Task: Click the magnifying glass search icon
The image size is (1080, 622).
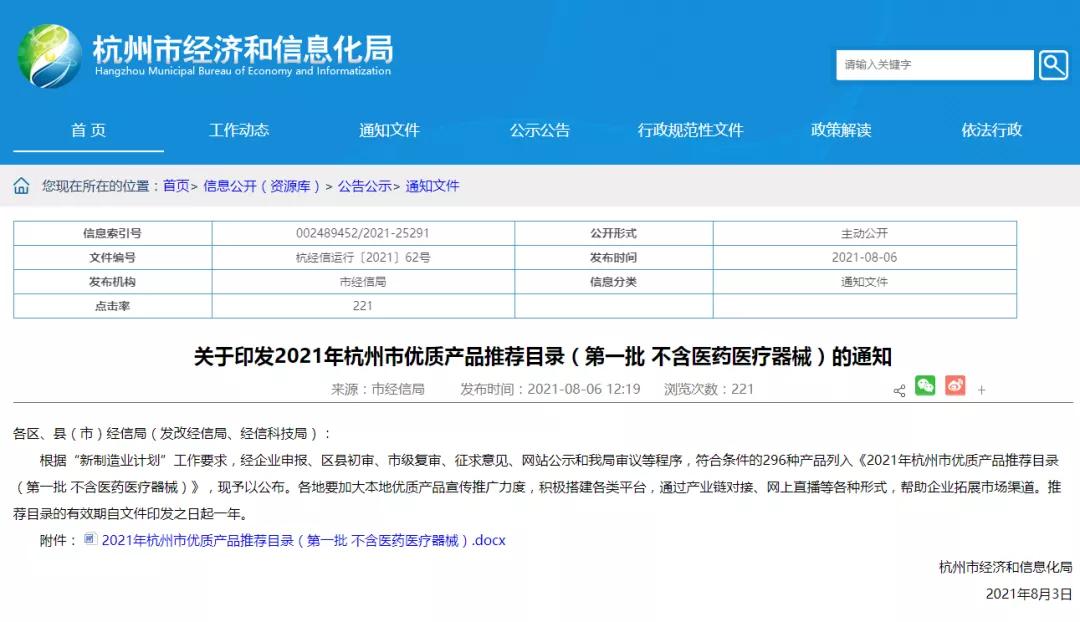Action: (x=1053, y=65)
